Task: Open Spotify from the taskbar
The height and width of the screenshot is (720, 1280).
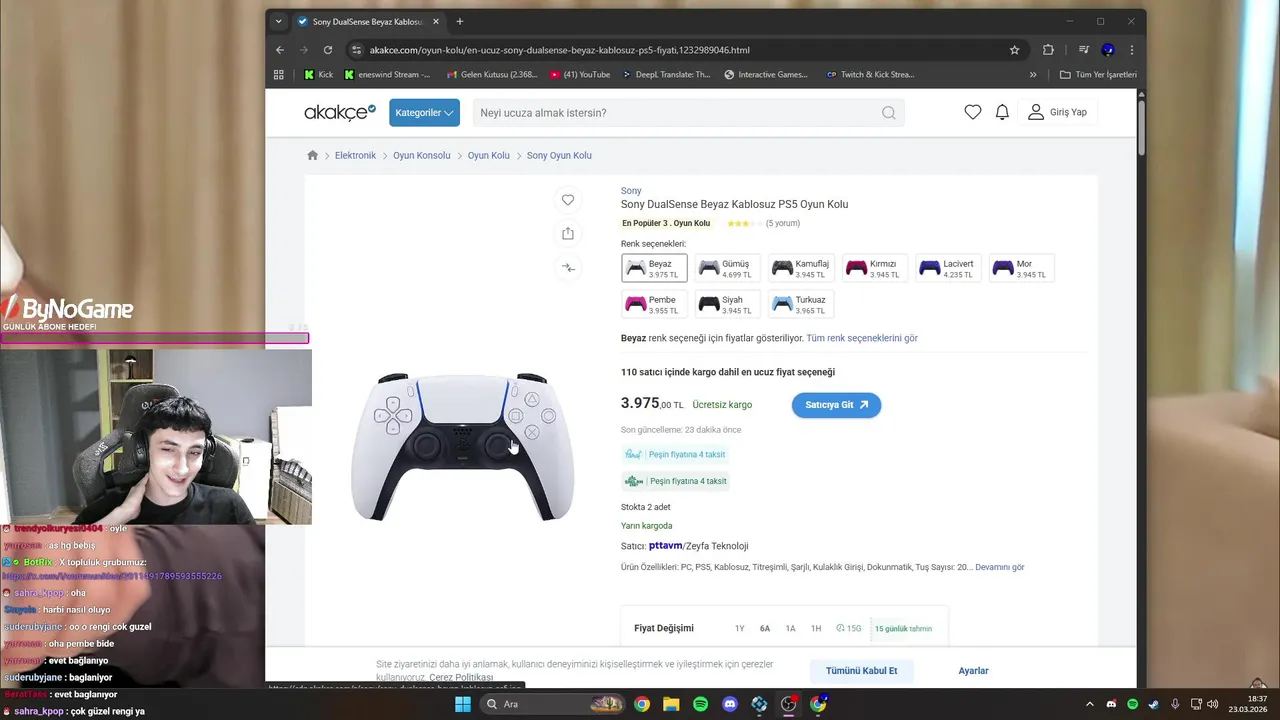Action: [x=700, y=704]
